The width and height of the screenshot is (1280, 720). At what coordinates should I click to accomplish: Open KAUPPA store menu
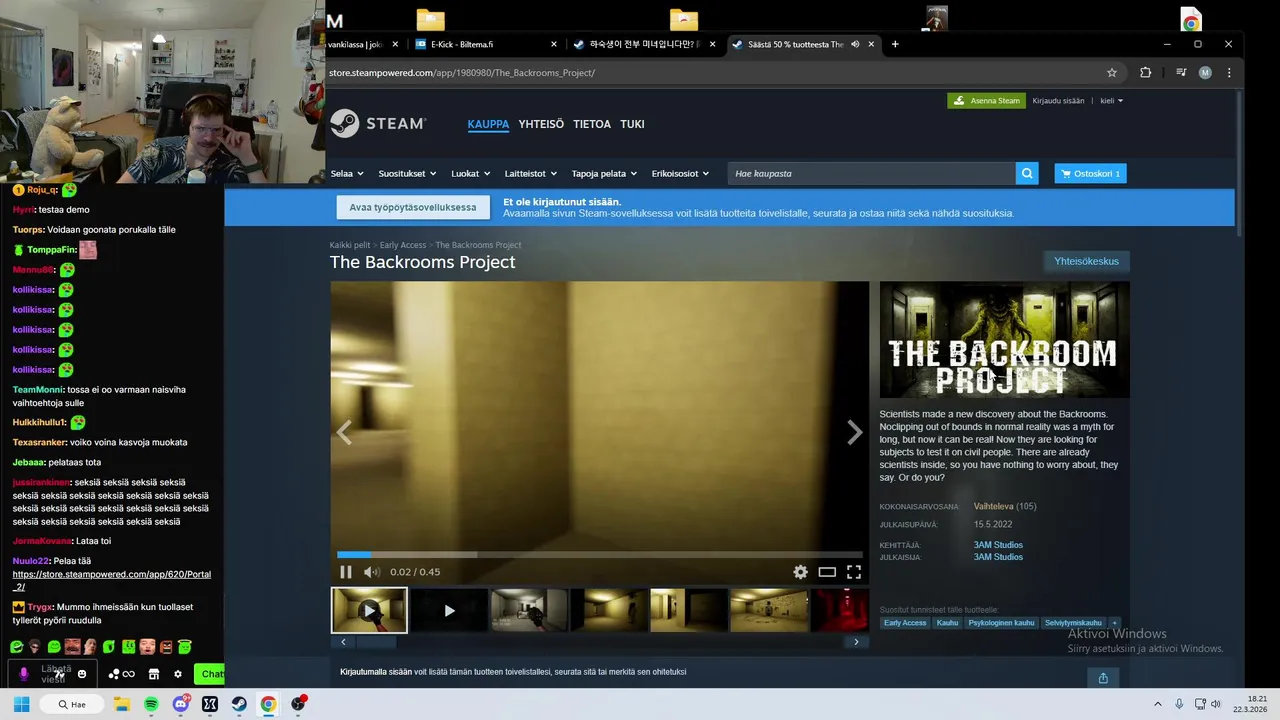coord(488,124)
